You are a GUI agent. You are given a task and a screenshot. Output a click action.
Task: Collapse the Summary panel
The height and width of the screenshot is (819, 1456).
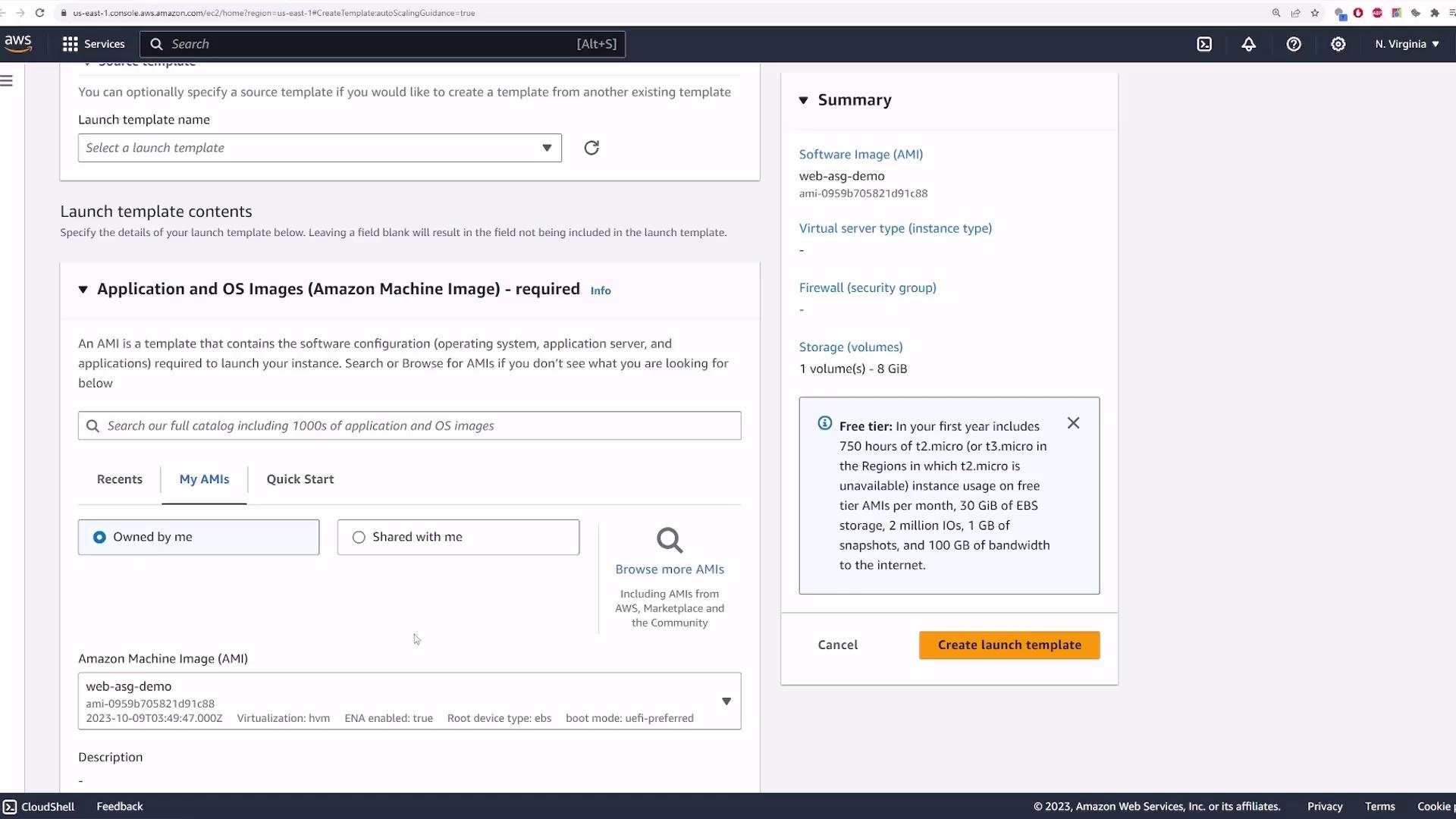tap(804, 100)
